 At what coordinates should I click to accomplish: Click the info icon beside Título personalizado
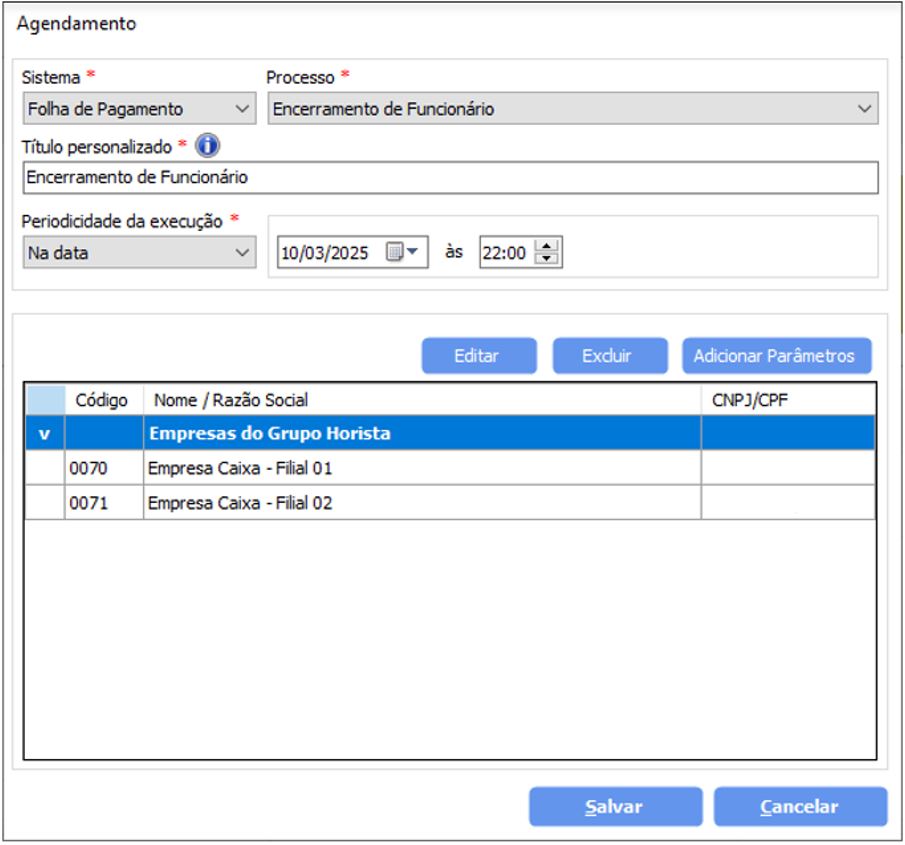(207, 145)
